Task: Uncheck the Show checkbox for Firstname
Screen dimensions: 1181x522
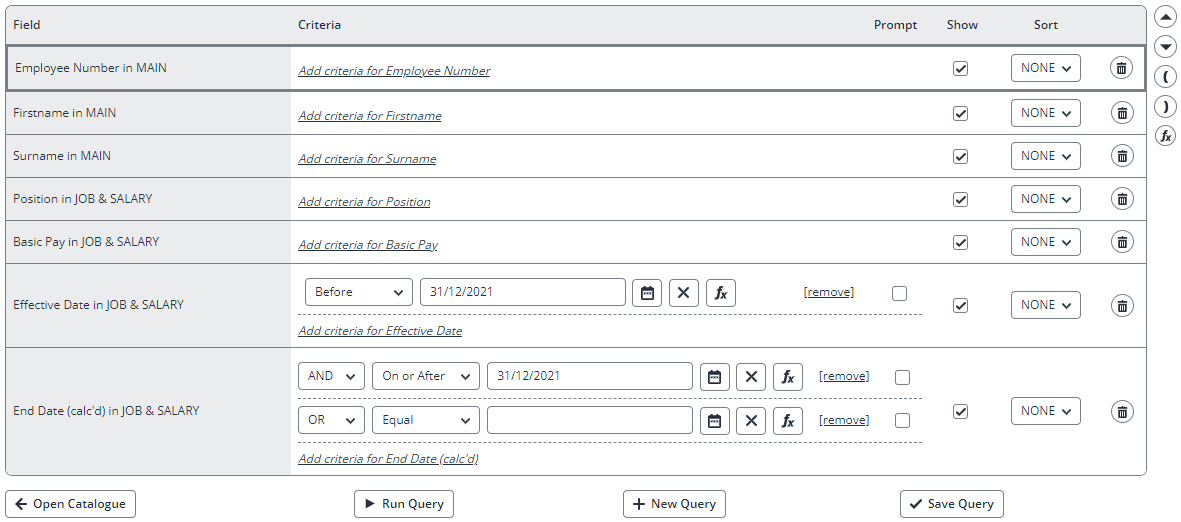Action: click(960, 113)
